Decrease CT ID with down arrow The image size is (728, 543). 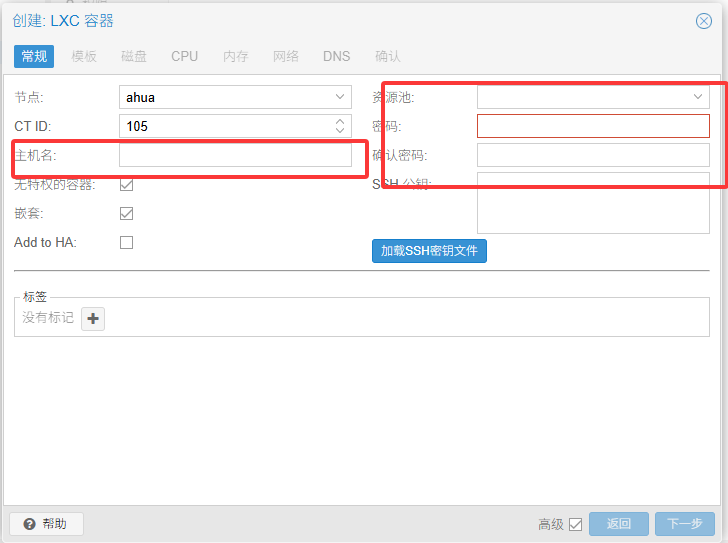pyautogui.click(x=340, y=131)
